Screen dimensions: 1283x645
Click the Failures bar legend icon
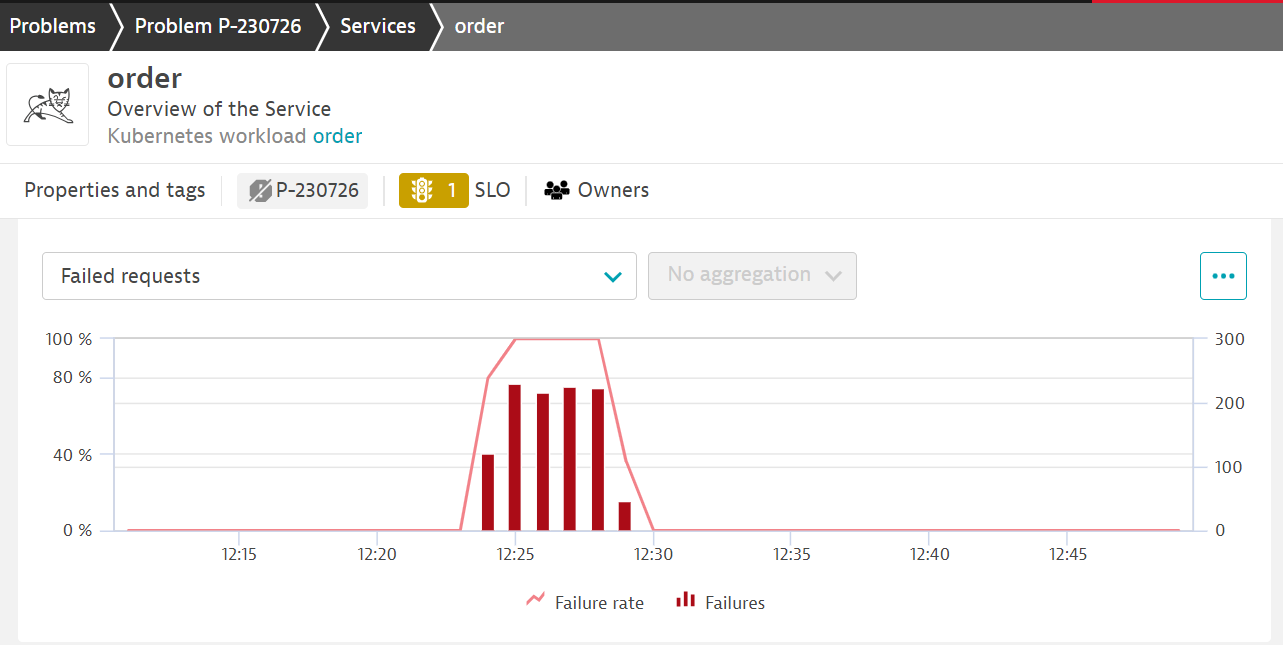point(685,601)
